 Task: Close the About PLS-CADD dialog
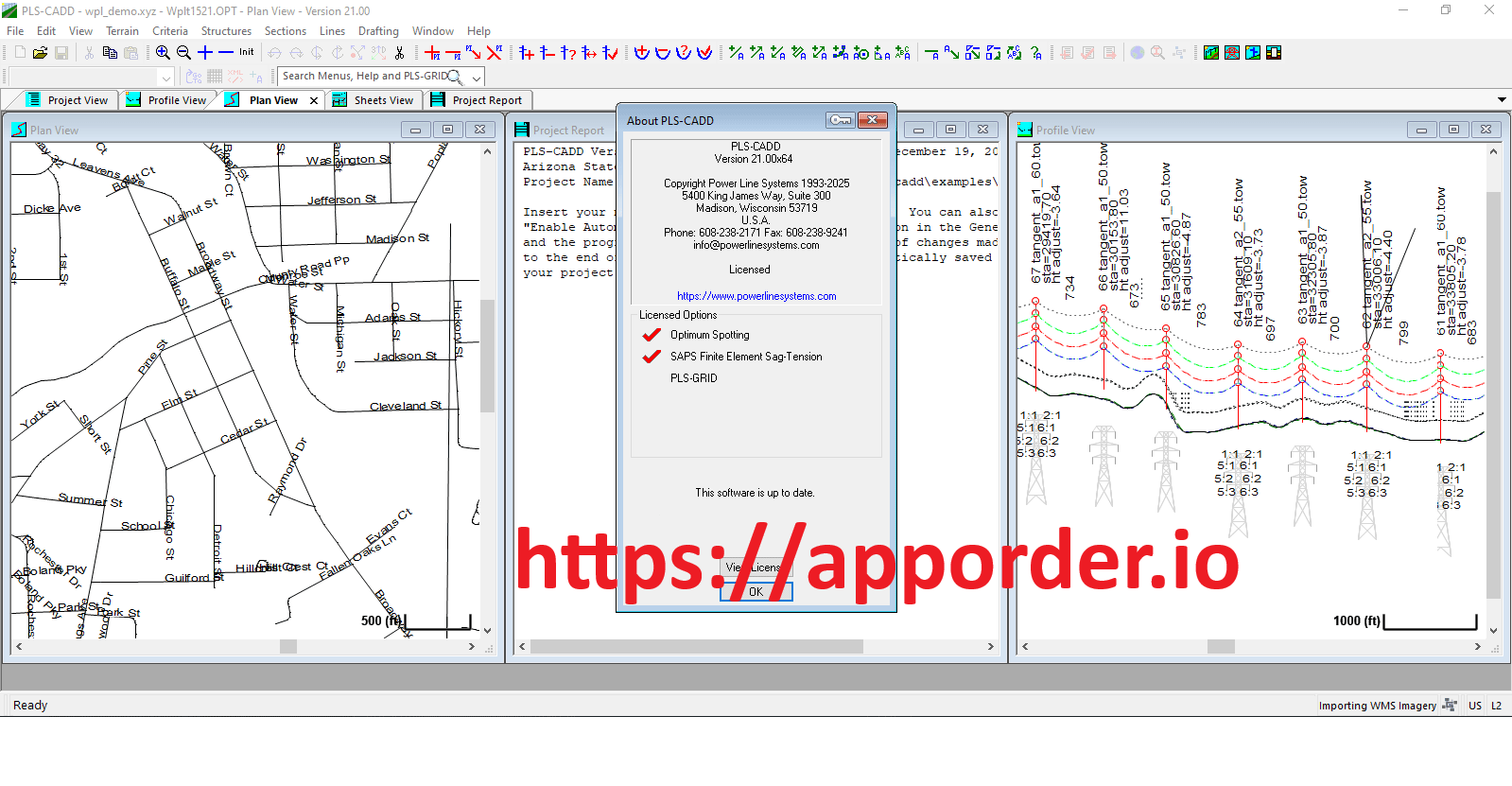pos(872,120)
